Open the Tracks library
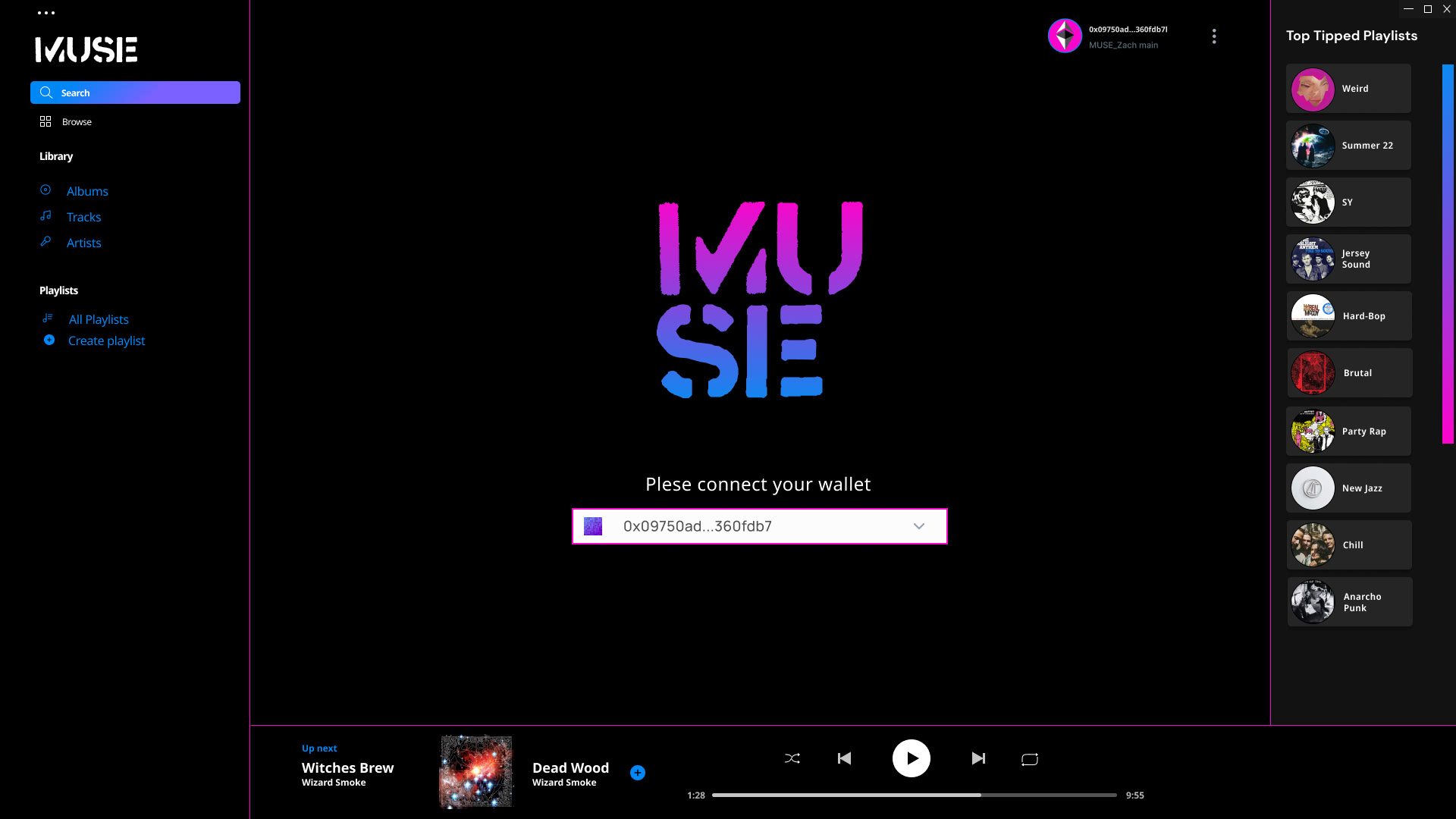This screenshot has width=1456, height=819. pyautogui.click(x=83, y=217)
